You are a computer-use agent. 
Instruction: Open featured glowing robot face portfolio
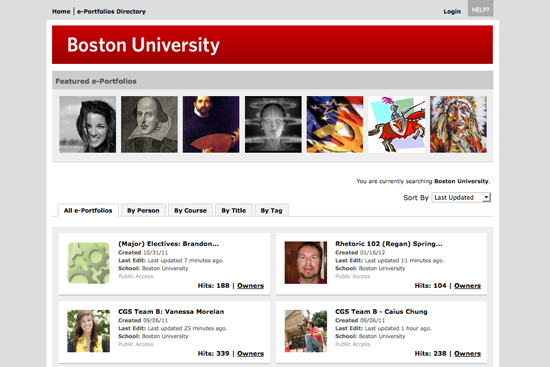click(x=273, y=124)
